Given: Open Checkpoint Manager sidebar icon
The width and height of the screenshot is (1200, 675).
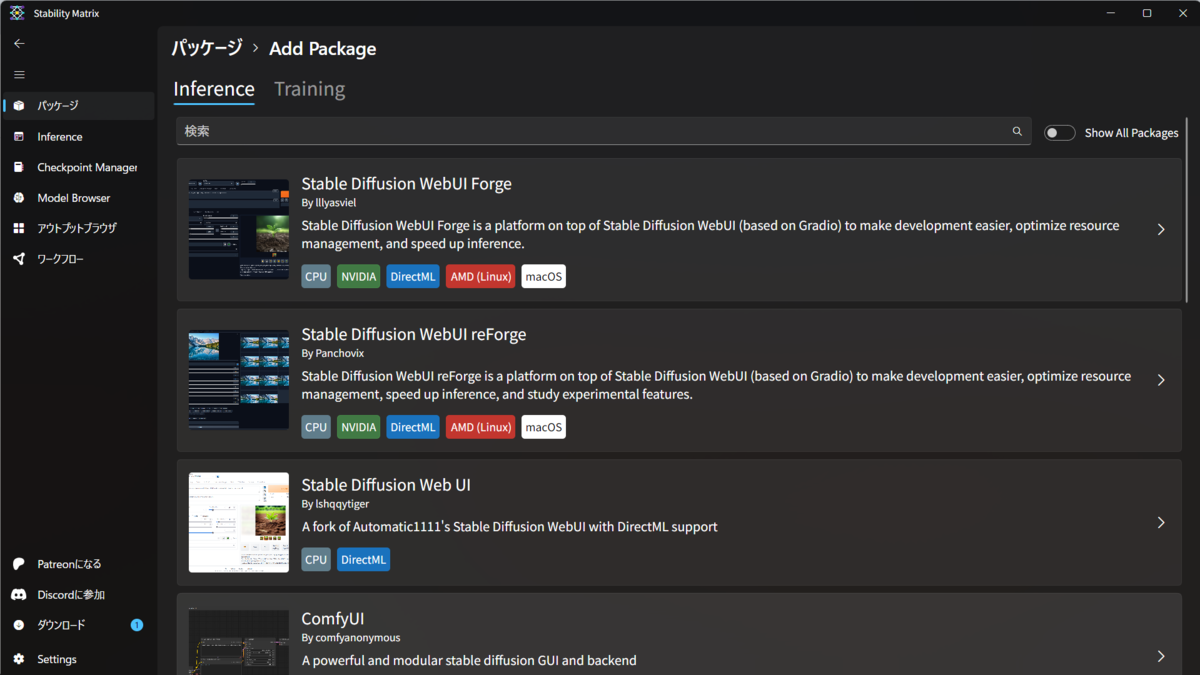Looking at the screenshot, I should [19, 167].
